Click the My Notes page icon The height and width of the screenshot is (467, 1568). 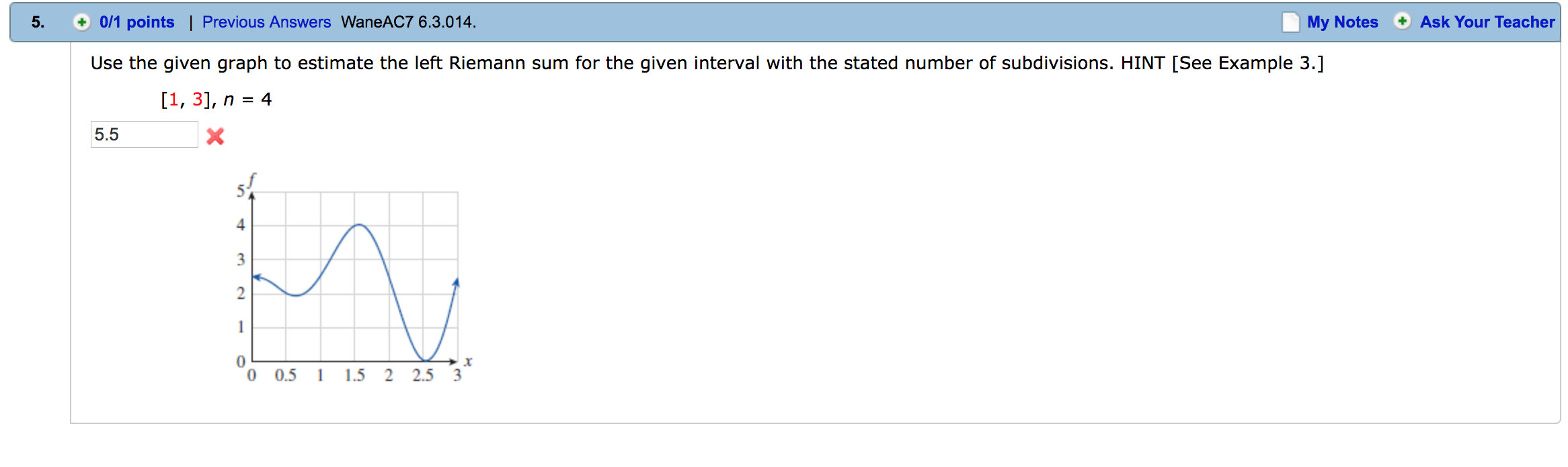pos(1290,22)
